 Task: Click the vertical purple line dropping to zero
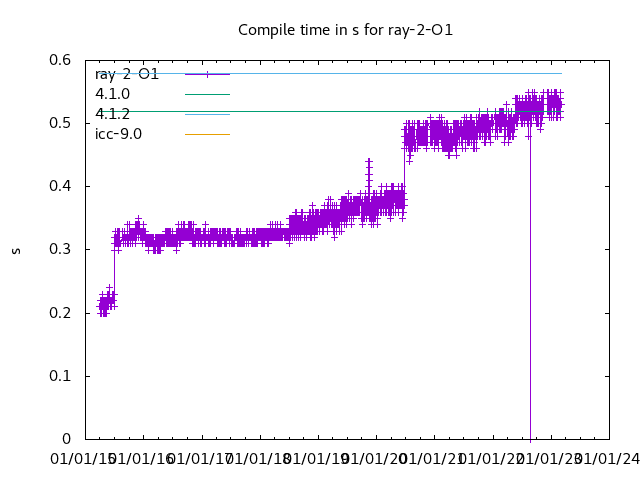click(x=530, y=300)
